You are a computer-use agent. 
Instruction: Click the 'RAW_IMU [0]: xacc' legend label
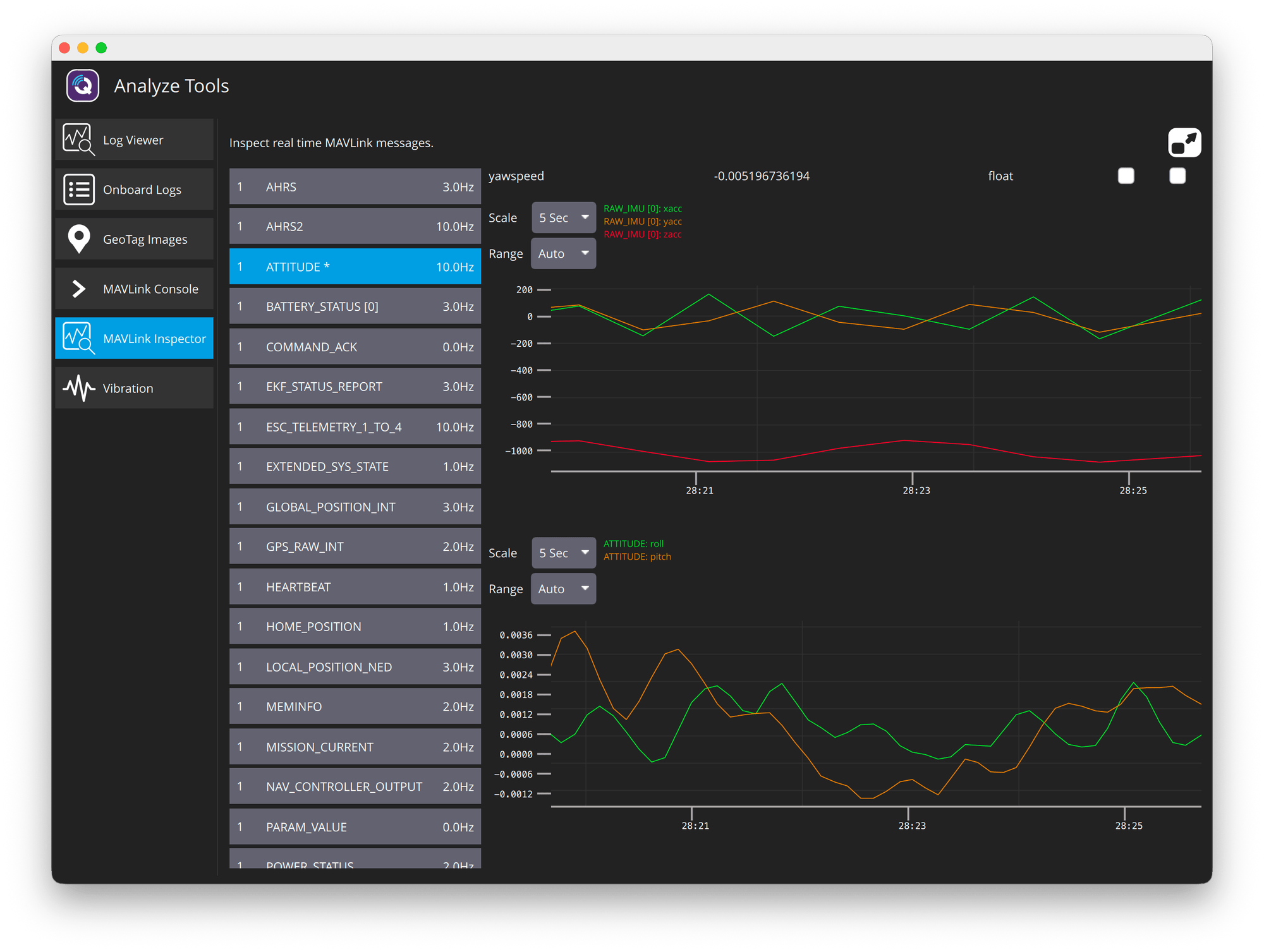643,208
